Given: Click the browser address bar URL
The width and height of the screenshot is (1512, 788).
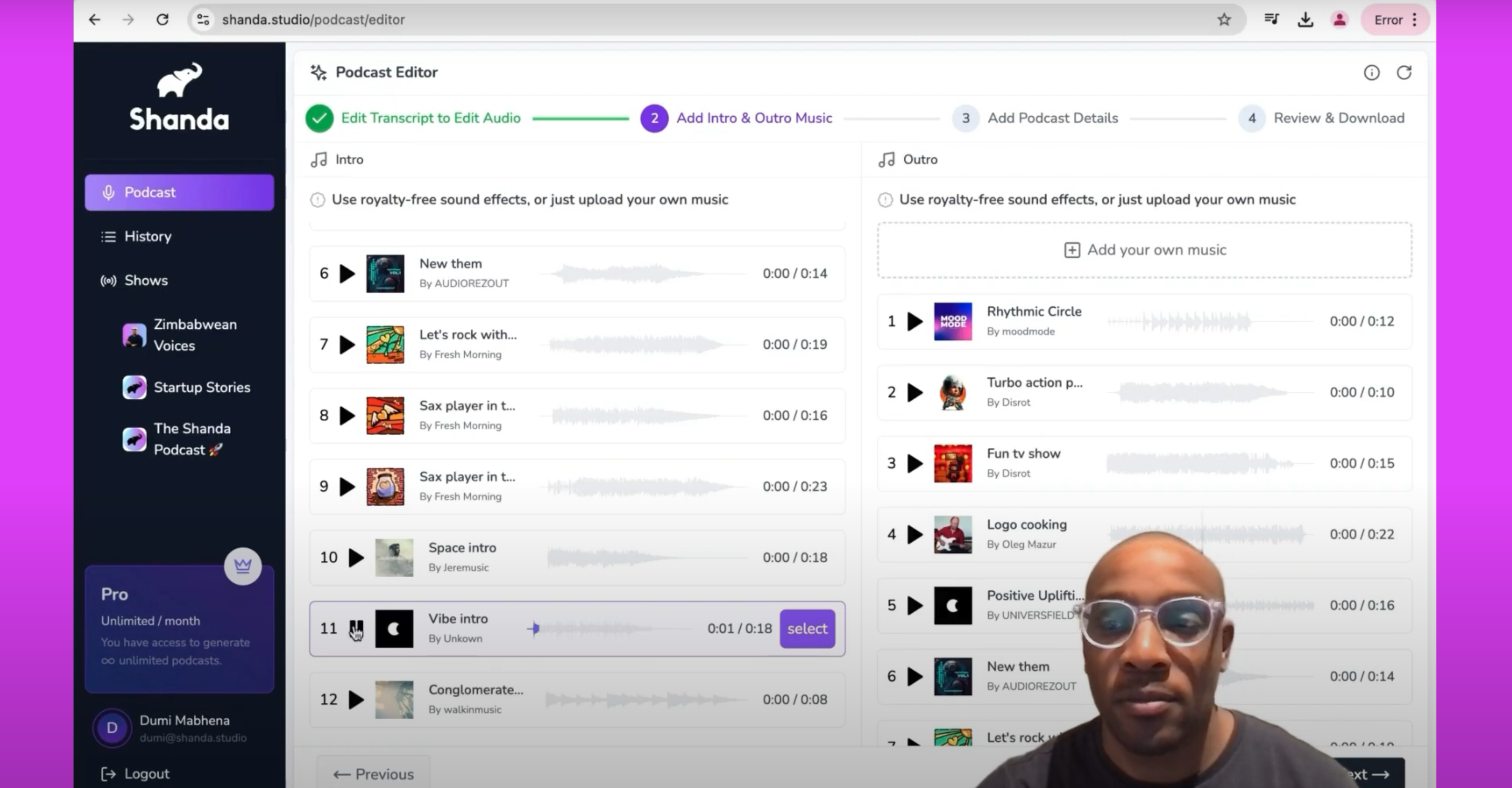Looking at the screenshot, I should tap(313, 19).
